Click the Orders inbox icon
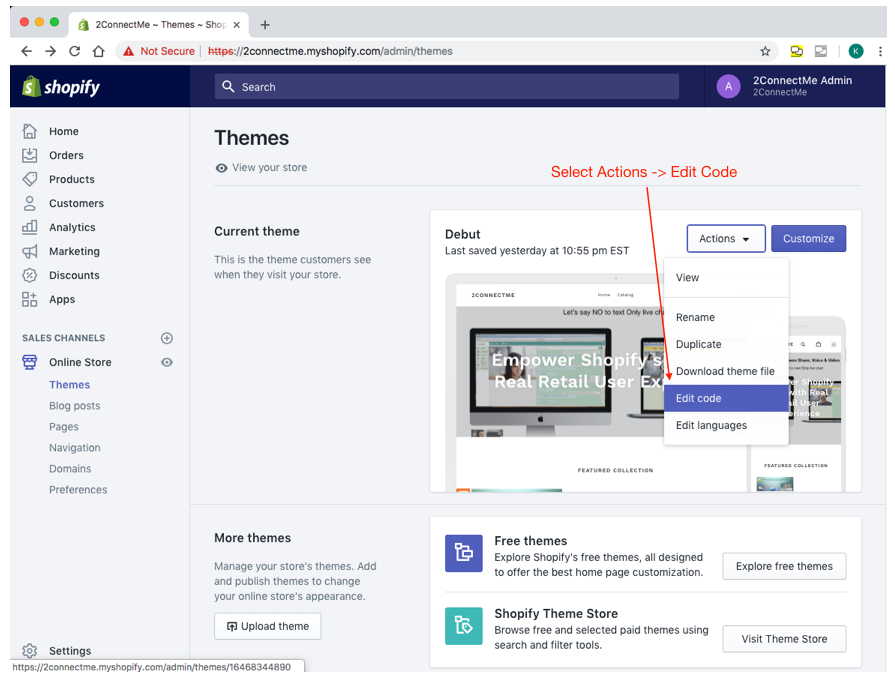Viewport: 895px width, 680px height. click(x=30, y=155)
